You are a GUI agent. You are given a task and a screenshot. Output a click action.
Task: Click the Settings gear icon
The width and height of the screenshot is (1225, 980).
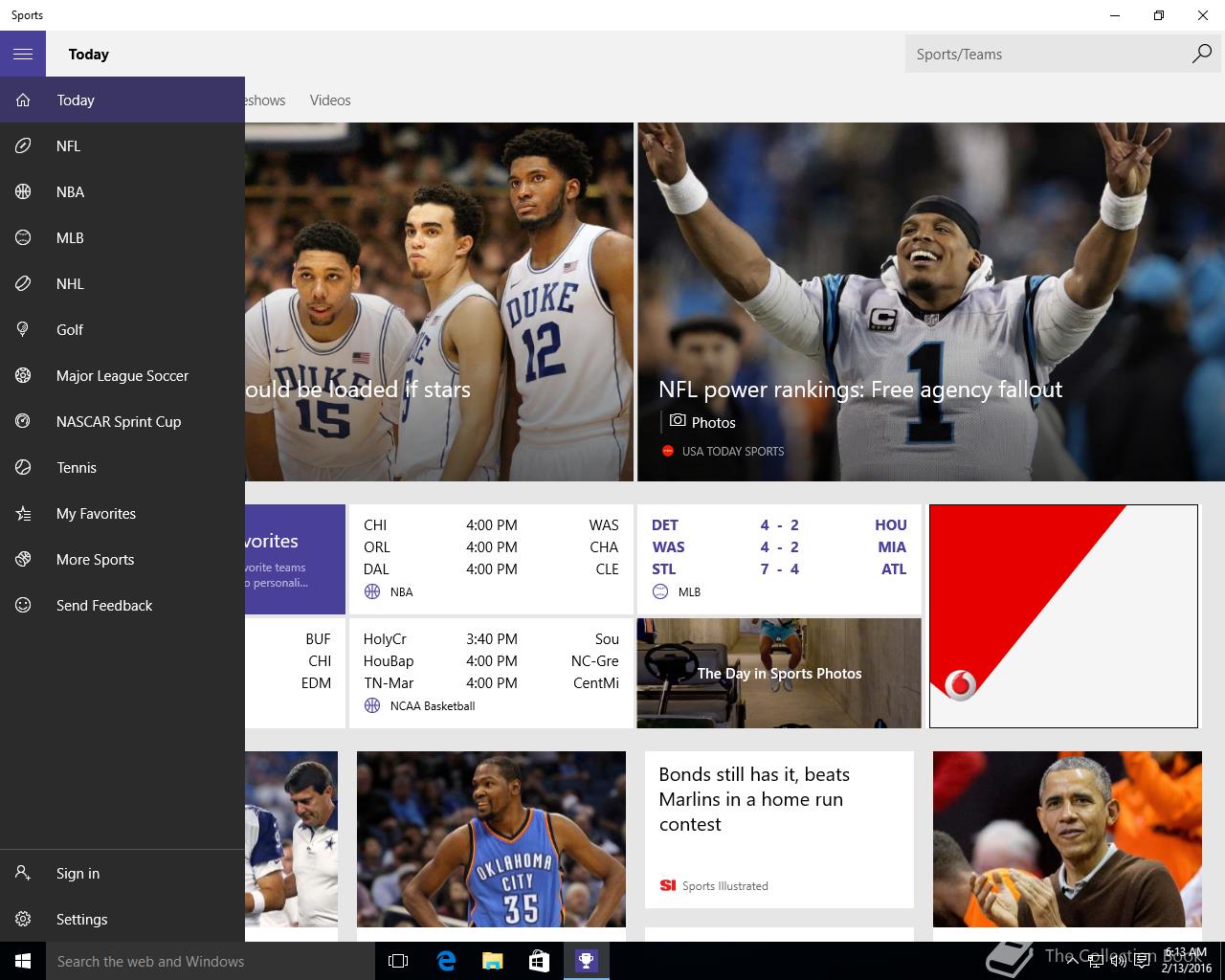tap(23, 919)
